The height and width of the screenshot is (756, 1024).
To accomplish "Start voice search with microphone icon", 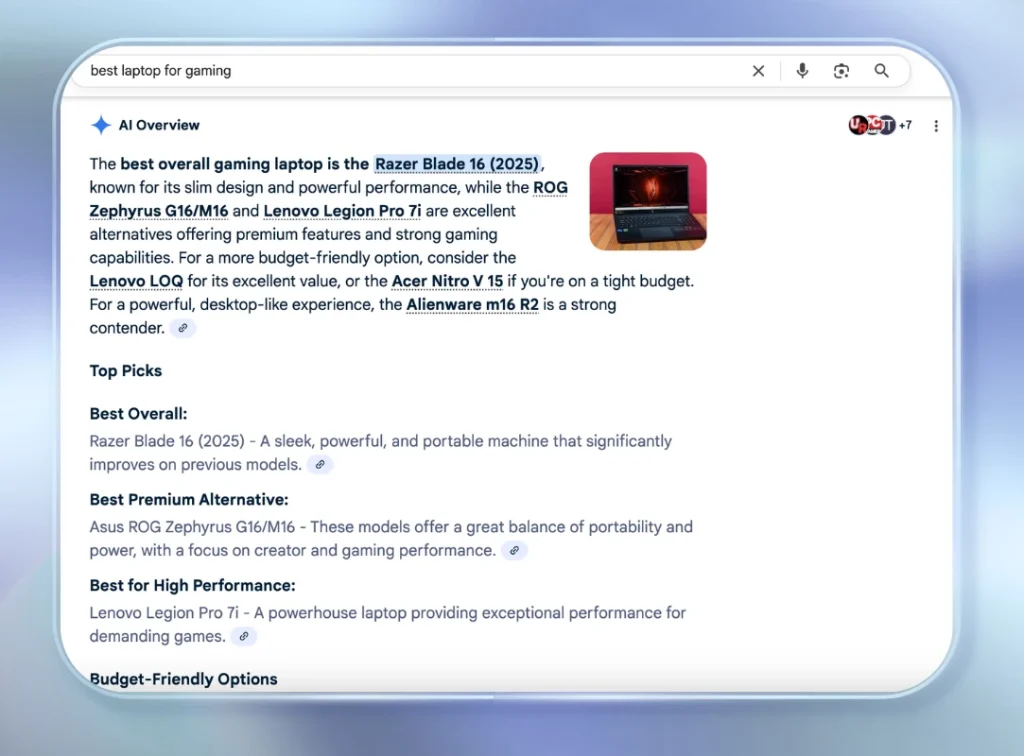I will pos(803,71).
